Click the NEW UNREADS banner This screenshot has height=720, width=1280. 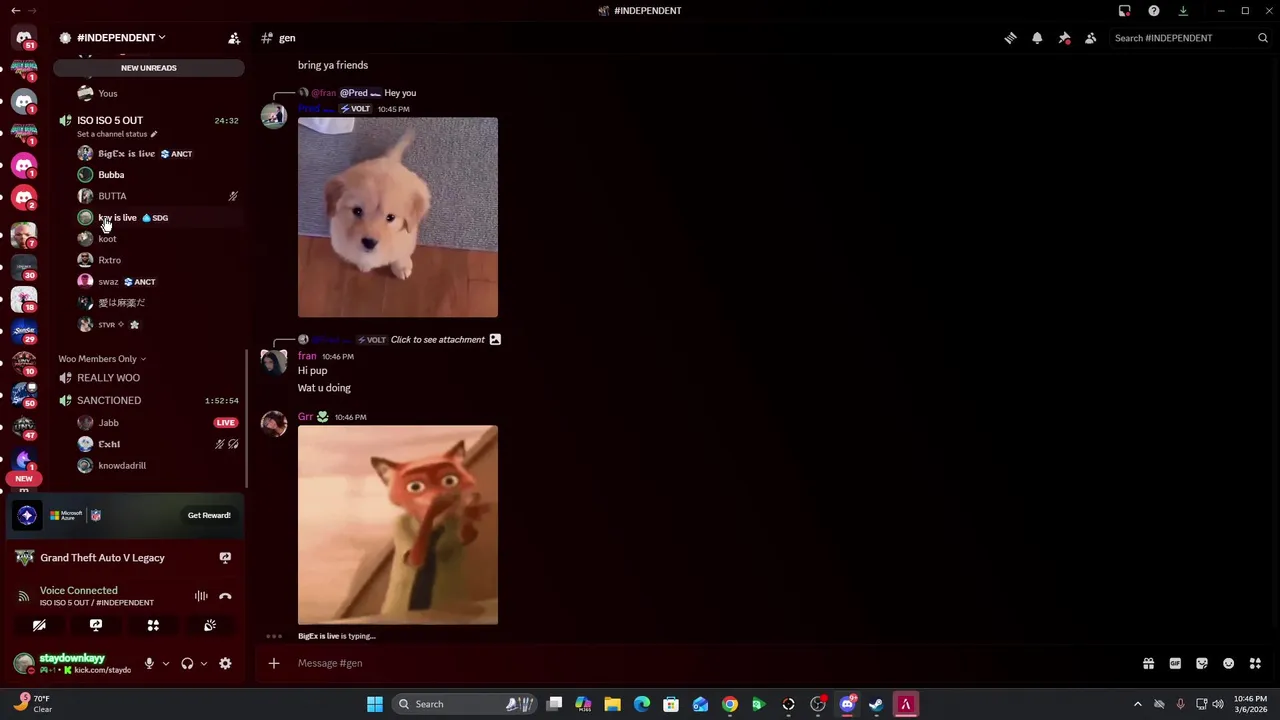pos(149,68)
